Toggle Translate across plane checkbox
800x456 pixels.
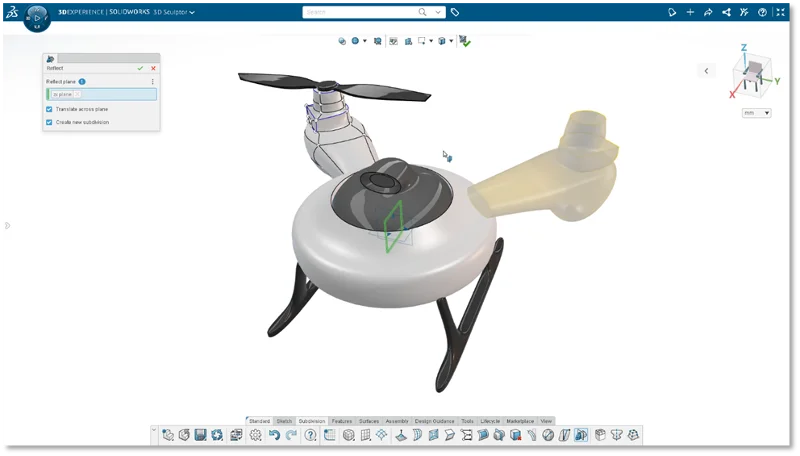[x=49, y=109]
